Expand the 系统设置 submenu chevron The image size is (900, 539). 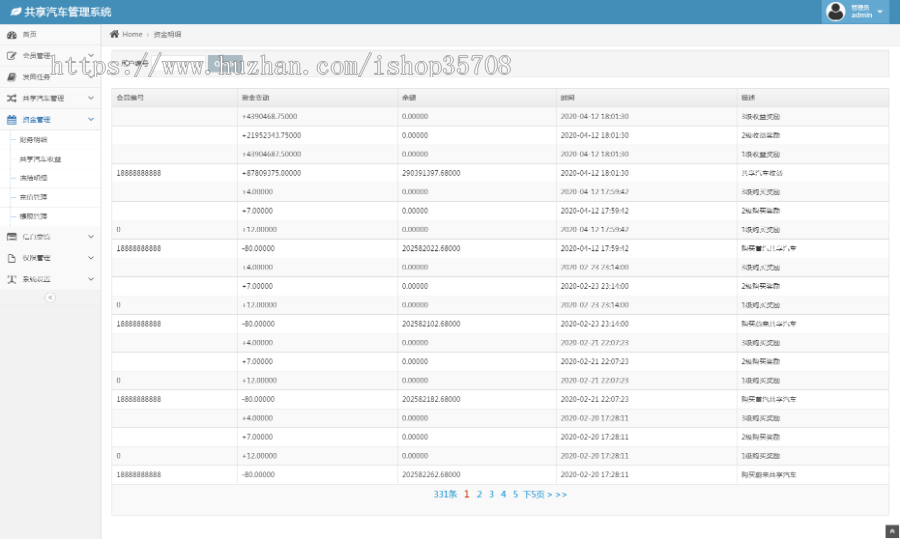point(91,279)
